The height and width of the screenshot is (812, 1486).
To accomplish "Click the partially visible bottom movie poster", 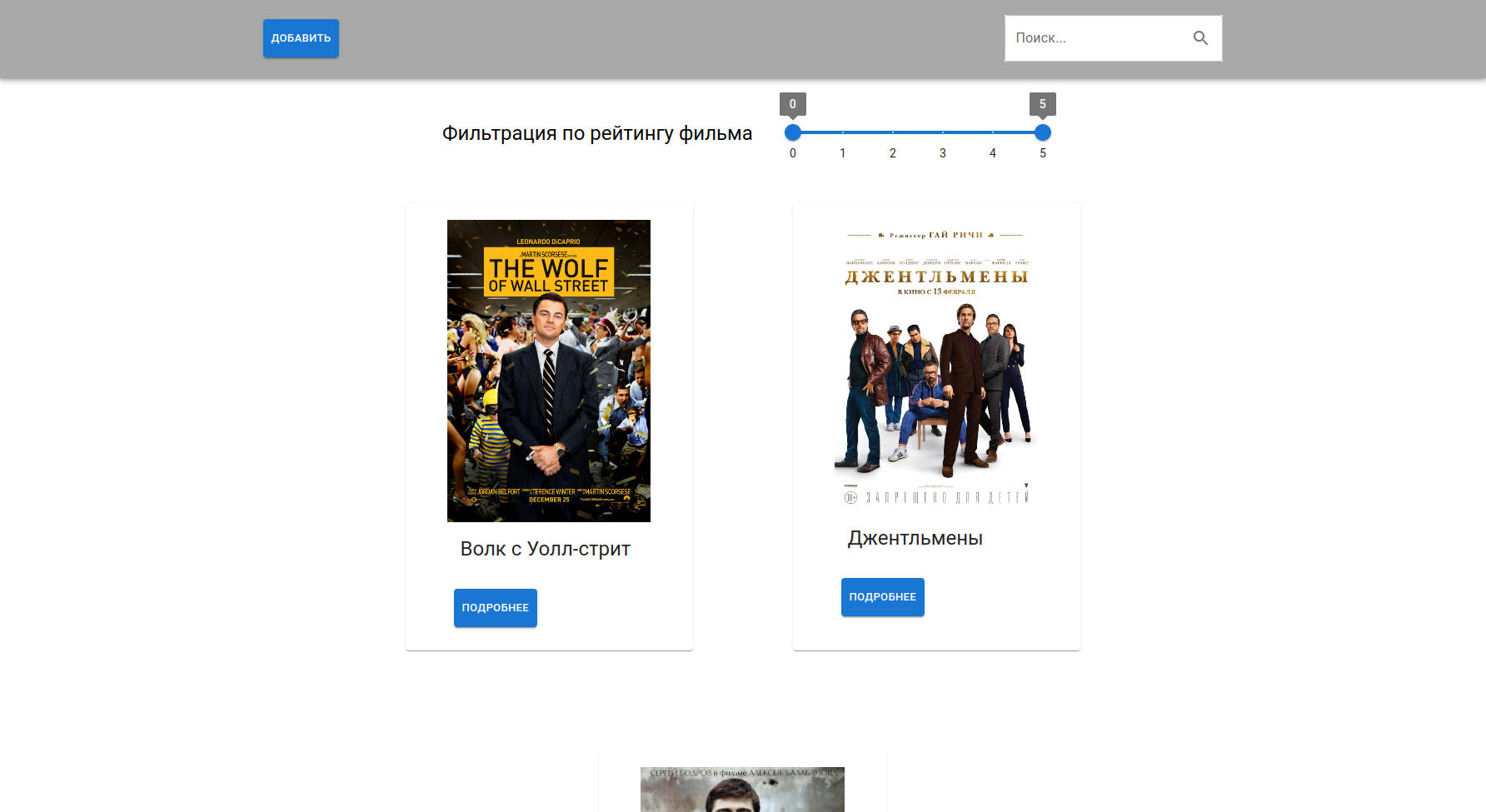I will tap(741, 790).
